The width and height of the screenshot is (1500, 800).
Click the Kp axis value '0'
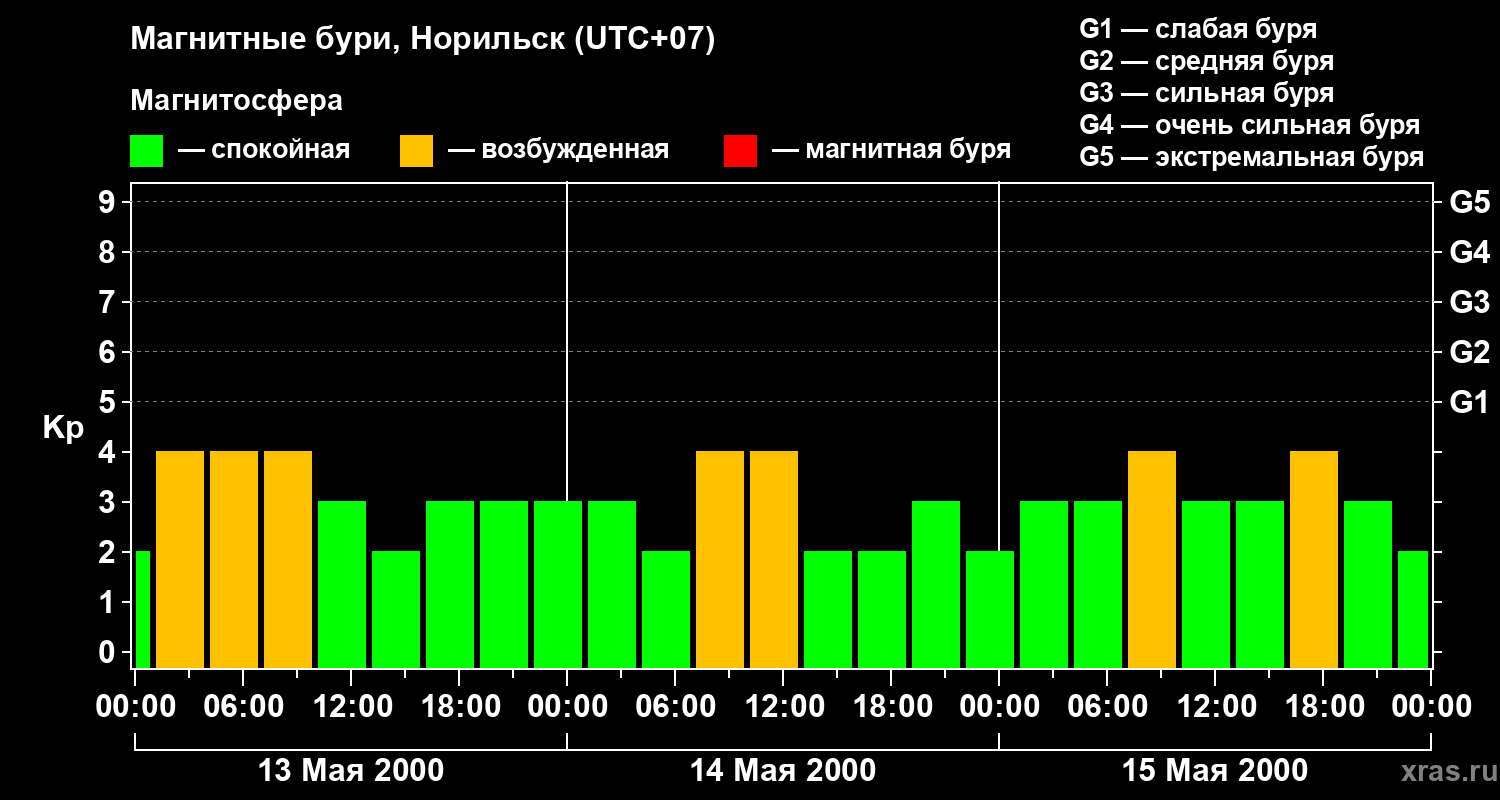tap(109, 652)
